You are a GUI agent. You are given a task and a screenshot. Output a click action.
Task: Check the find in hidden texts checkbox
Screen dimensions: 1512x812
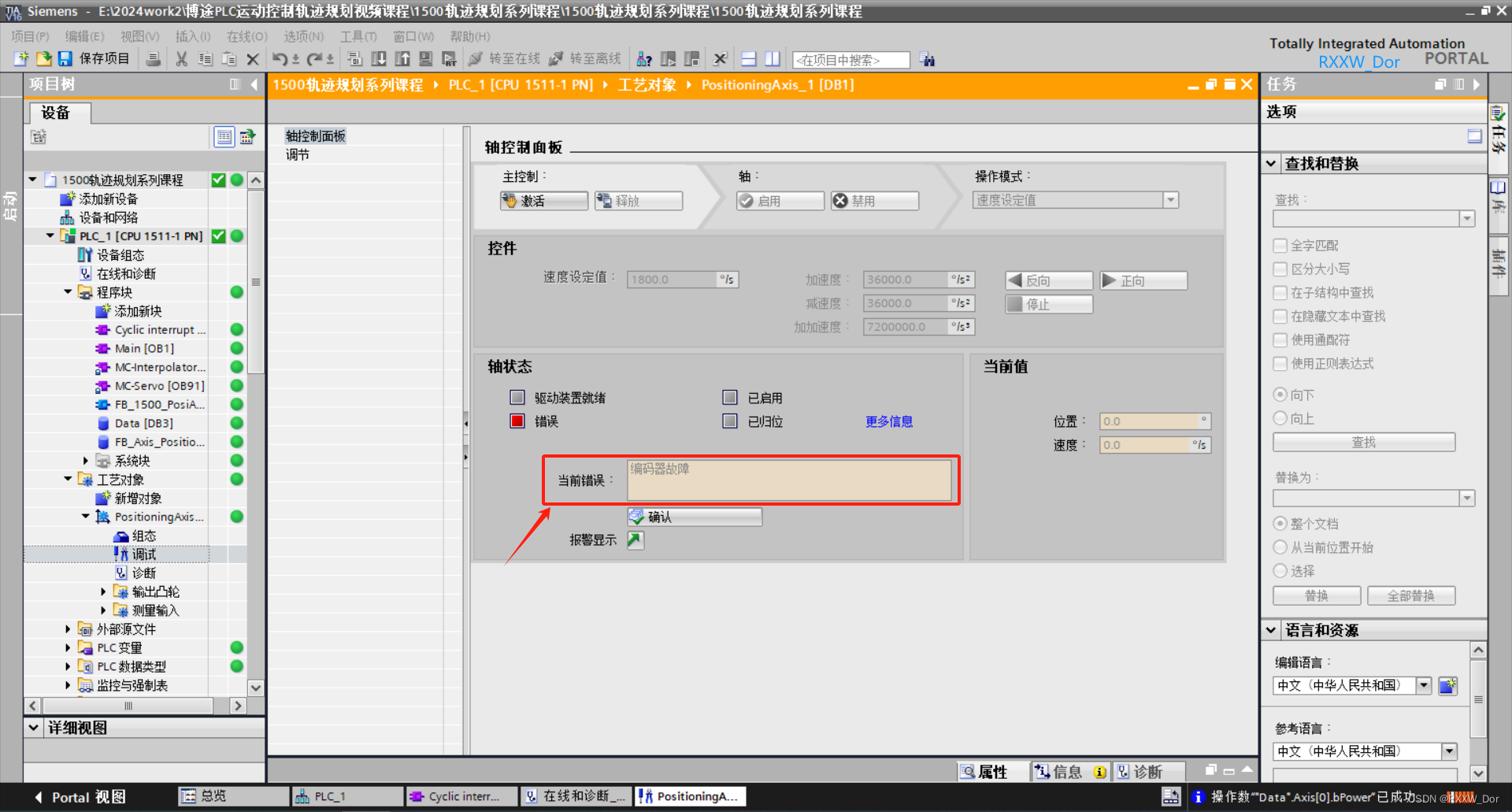pos(1280,317)
